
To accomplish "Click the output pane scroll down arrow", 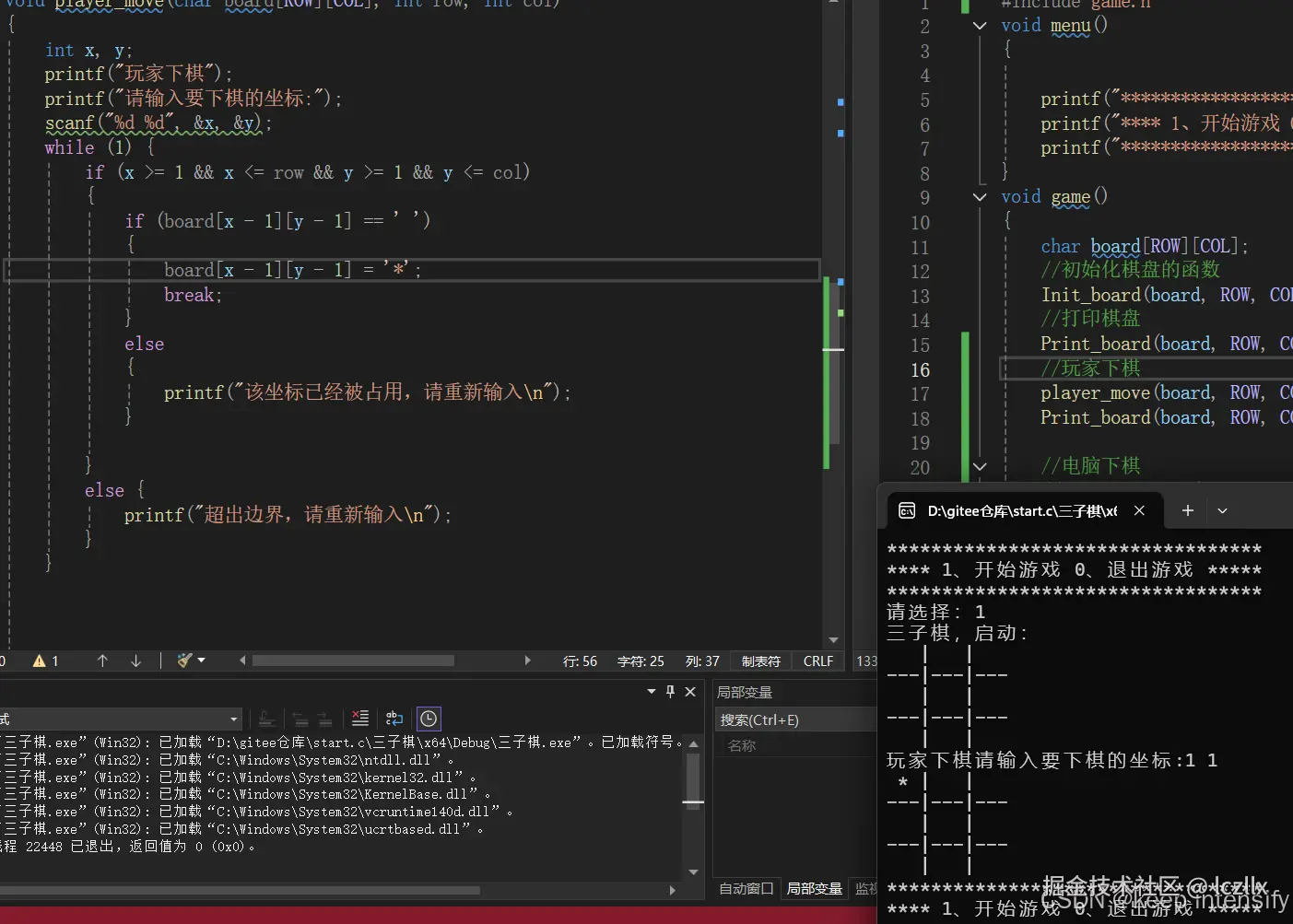I will [x=693, y=871].
